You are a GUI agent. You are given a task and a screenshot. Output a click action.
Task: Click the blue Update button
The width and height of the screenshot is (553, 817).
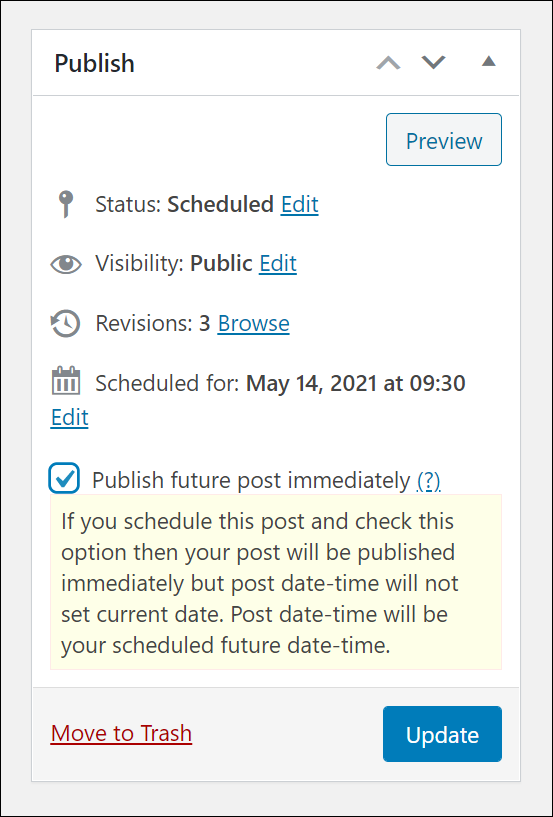pyautogui.click(x=443, y=734)
